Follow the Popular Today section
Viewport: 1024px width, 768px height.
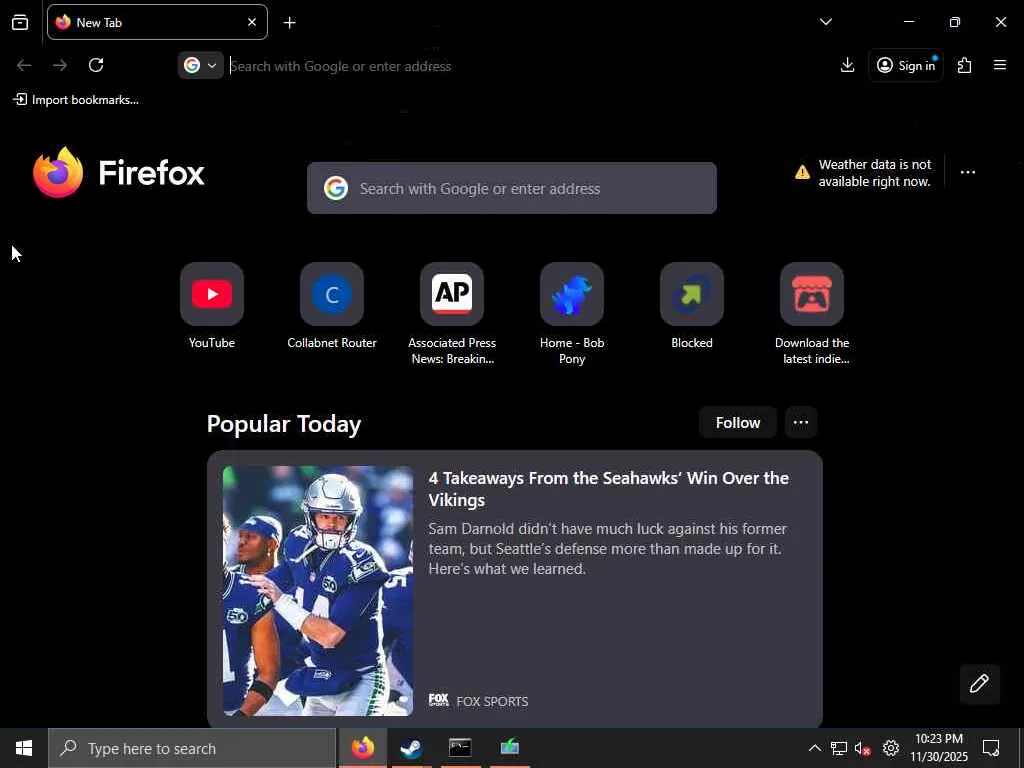point(738,423)
